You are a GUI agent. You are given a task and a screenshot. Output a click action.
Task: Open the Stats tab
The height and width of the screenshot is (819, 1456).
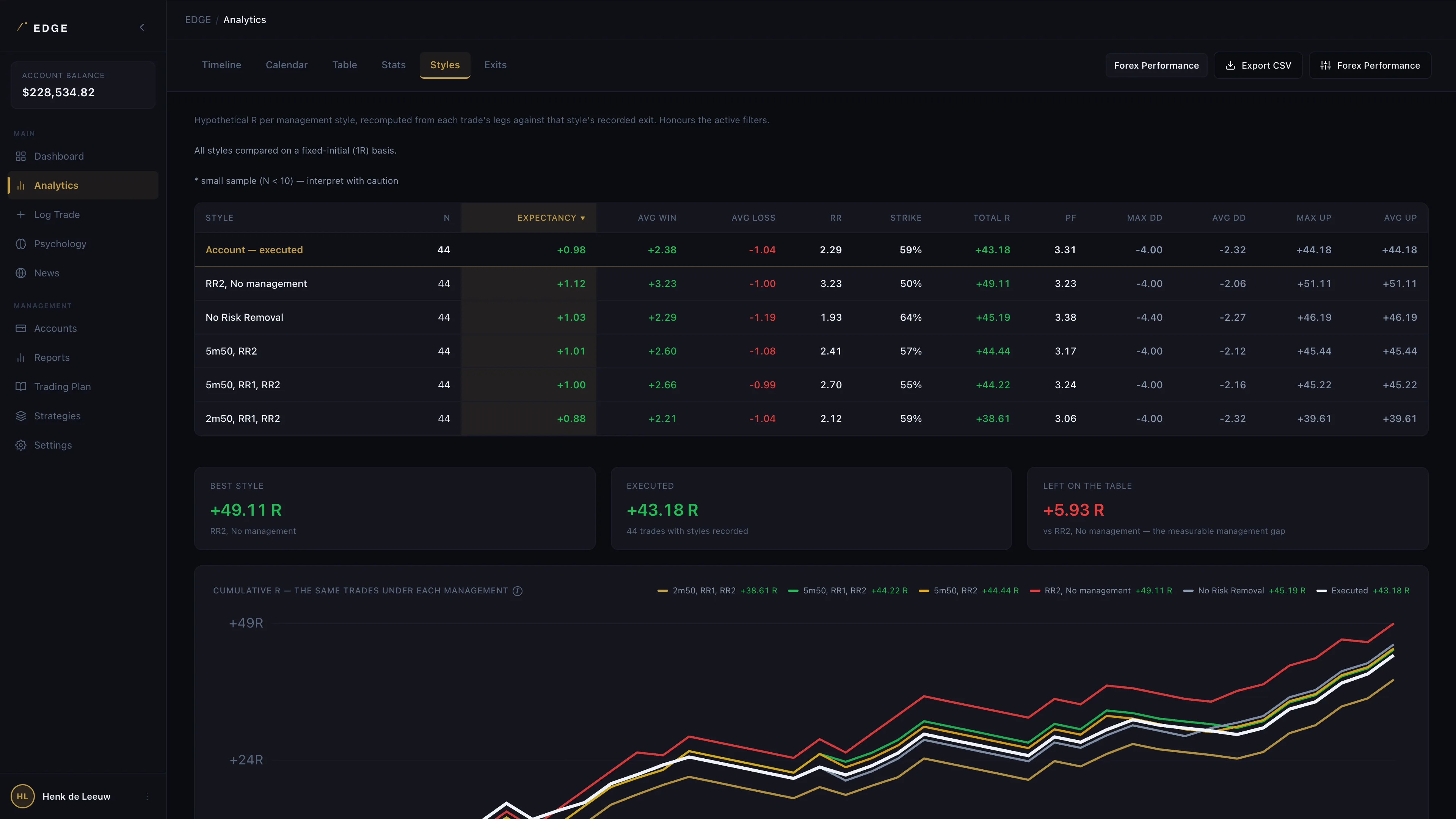tap(394, 65)
